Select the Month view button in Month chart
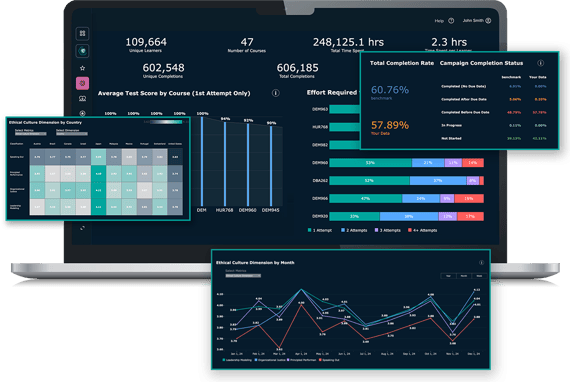The width and height of the screenshot is (570, 382). (464, 276)
